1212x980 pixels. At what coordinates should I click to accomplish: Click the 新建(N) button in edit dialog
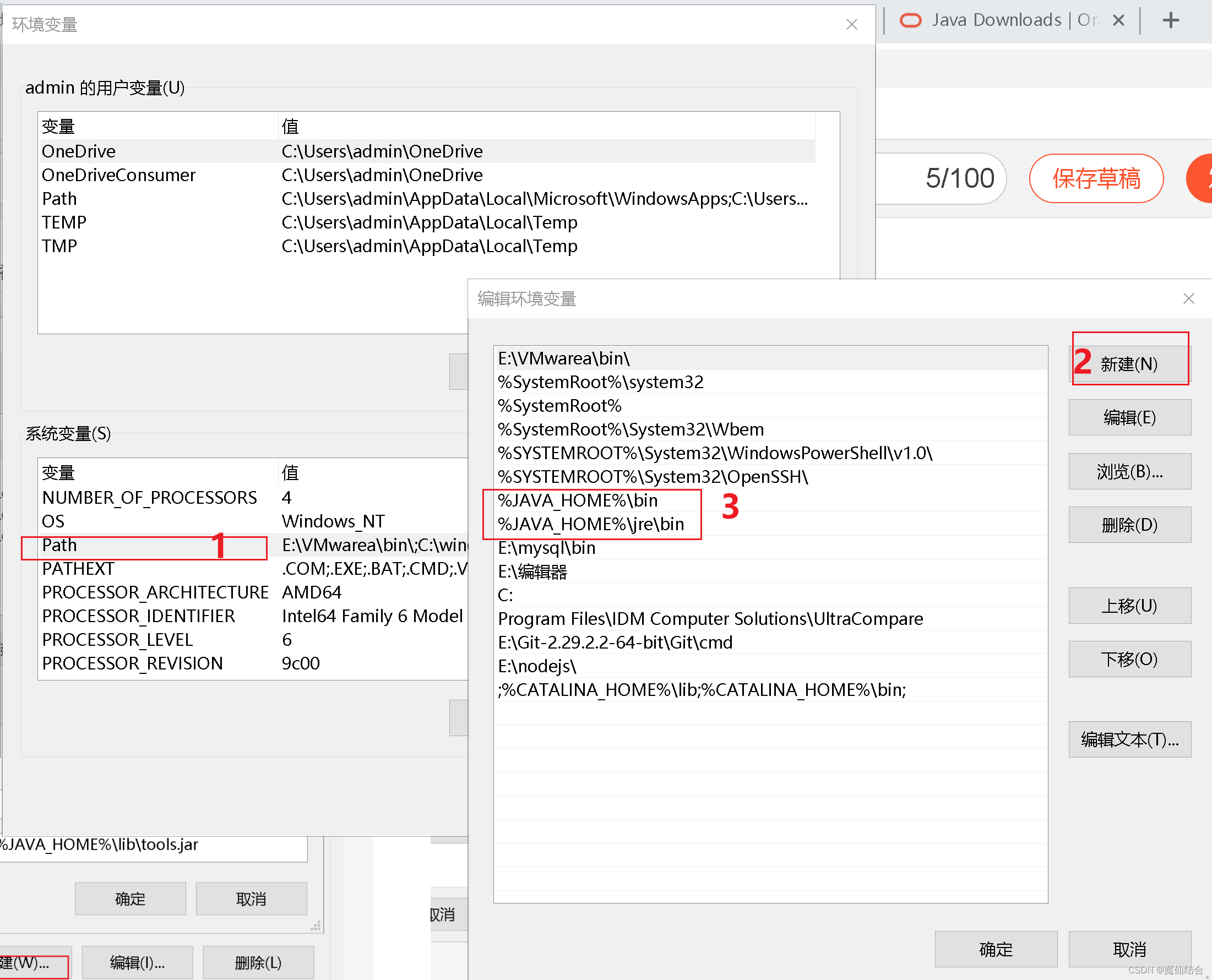click(x=1129, y=364)
